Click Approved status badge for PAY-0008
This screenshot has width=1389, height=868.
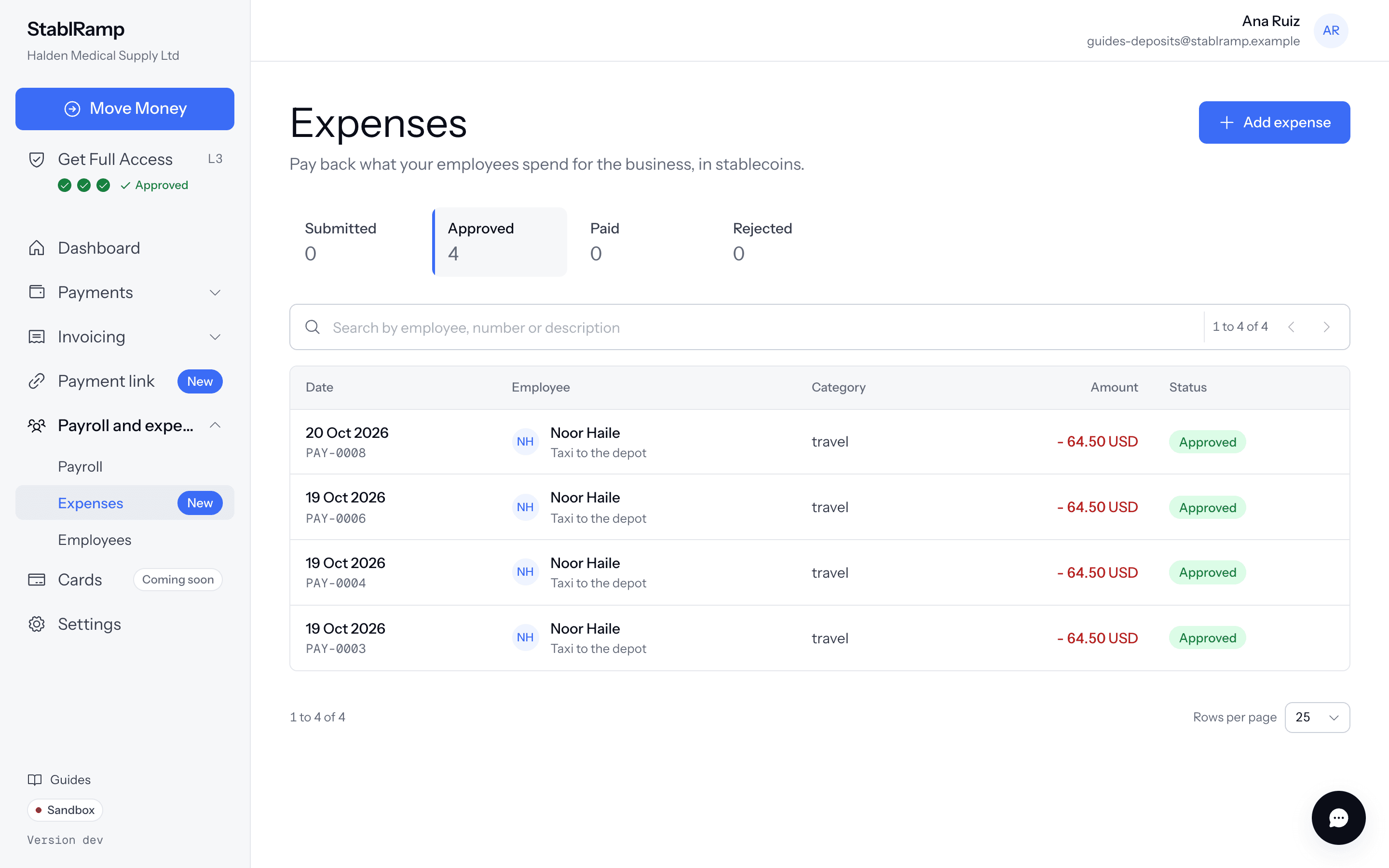click(x=1208, y=442)
